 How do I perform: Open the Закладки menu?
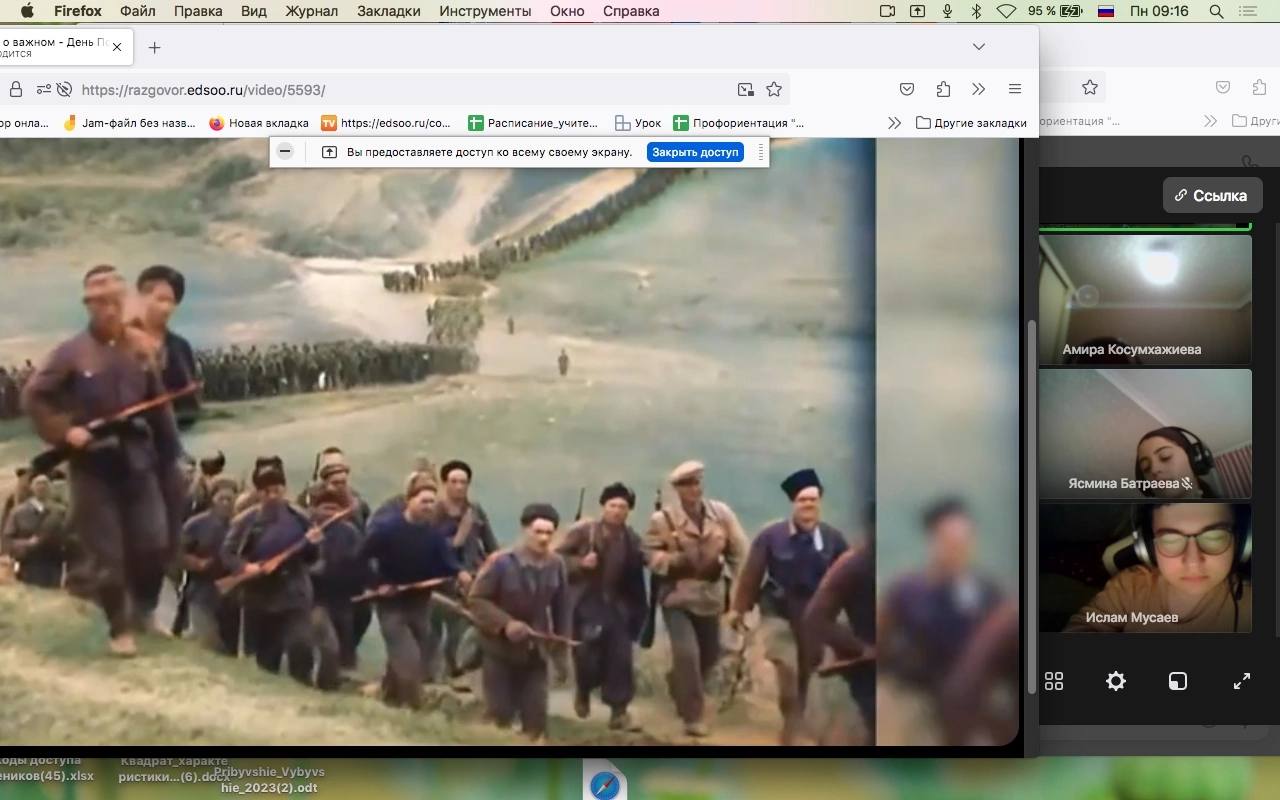pyautogui.click(x=387, y=11)
